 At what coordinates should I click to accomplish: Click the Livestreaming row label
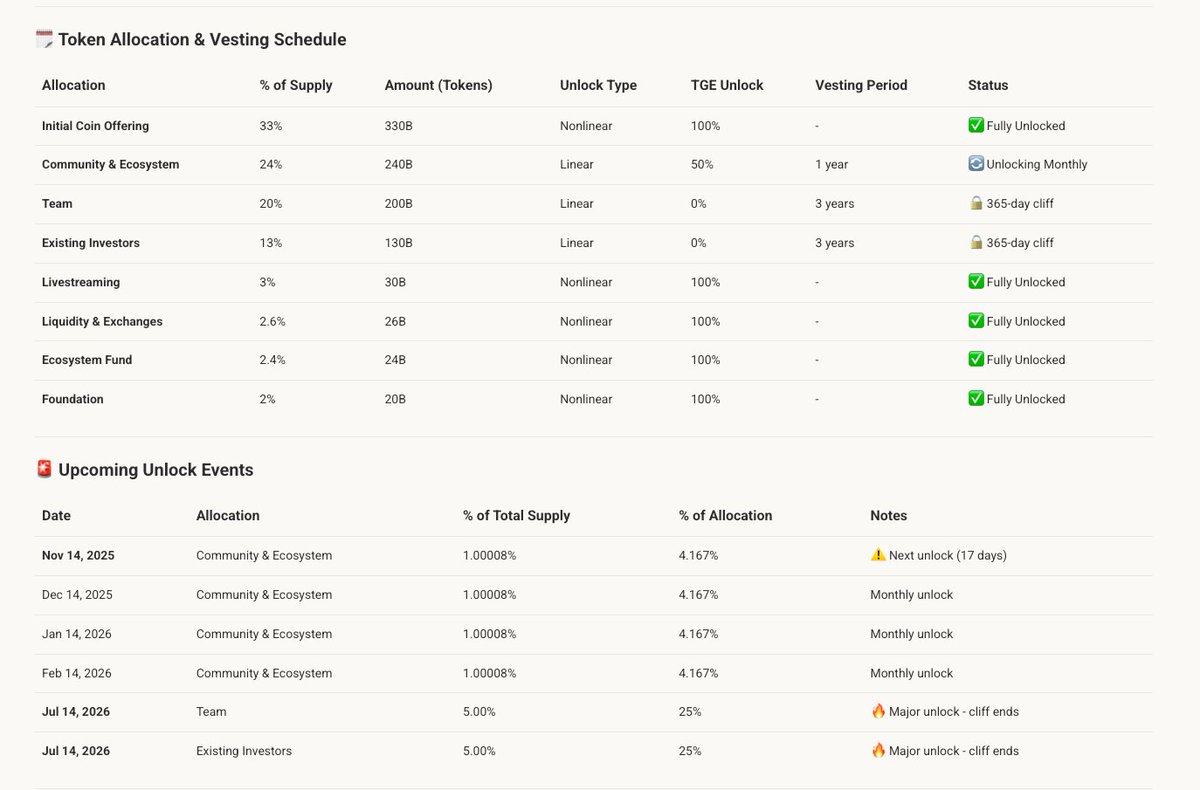pyautogui.click(x=80, y=282)
